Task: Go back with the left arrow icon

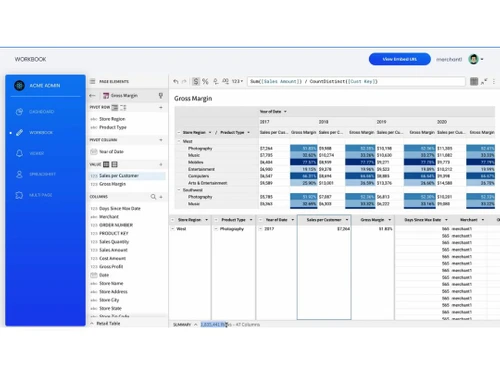Action: tap(92, 96)
